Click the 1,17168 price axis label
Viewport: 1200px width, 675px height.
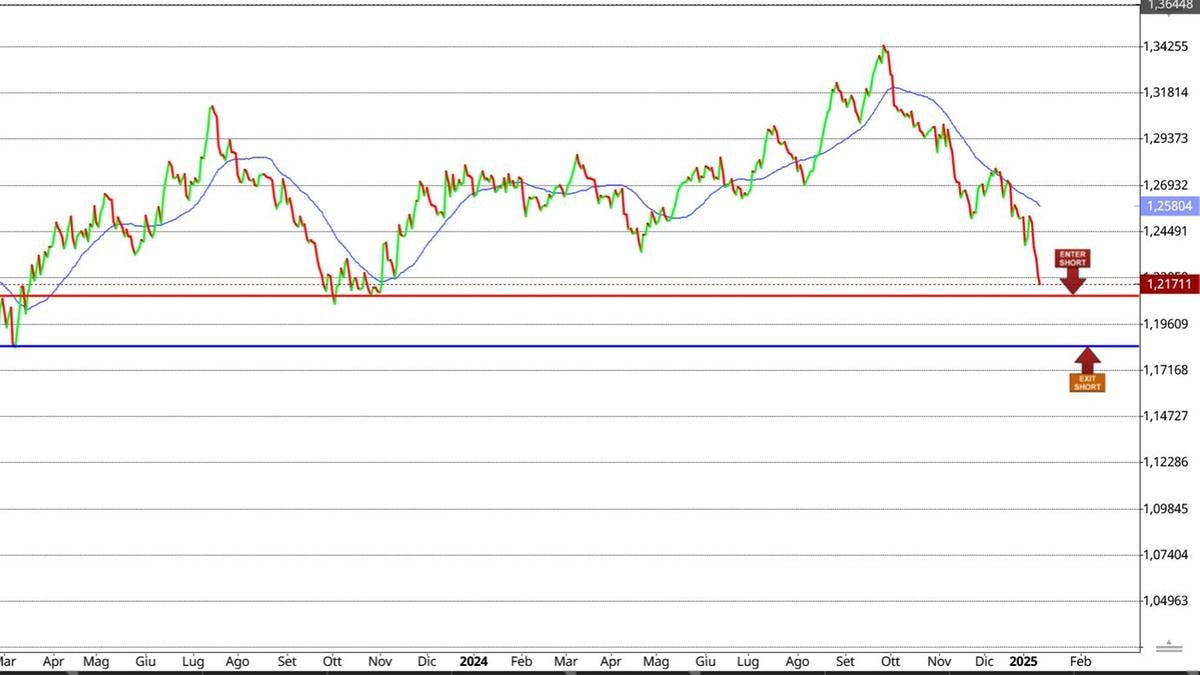click(x=1168, y=370)
